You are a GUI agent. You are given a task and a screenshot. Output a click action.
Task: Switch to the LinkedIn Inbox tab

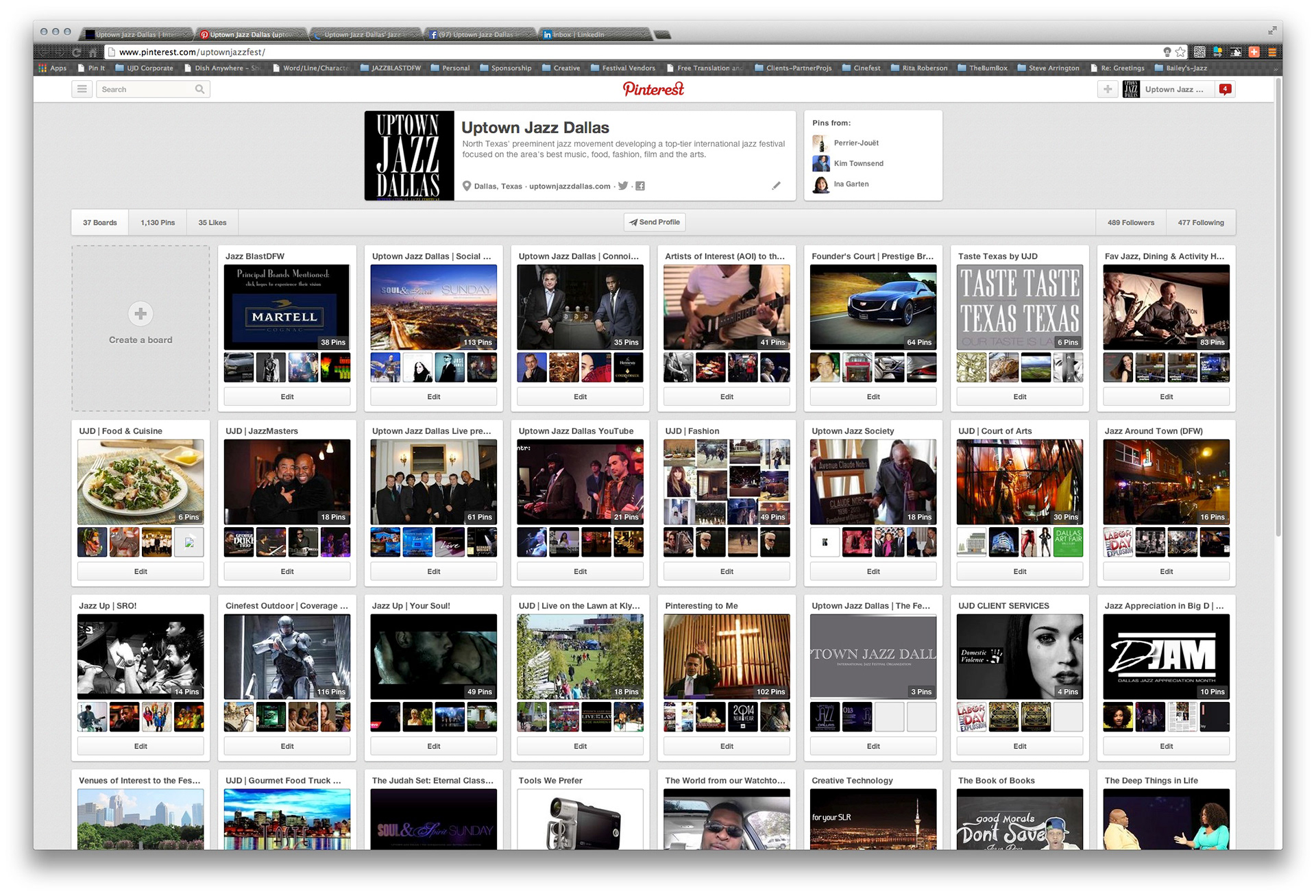(593, 34)
